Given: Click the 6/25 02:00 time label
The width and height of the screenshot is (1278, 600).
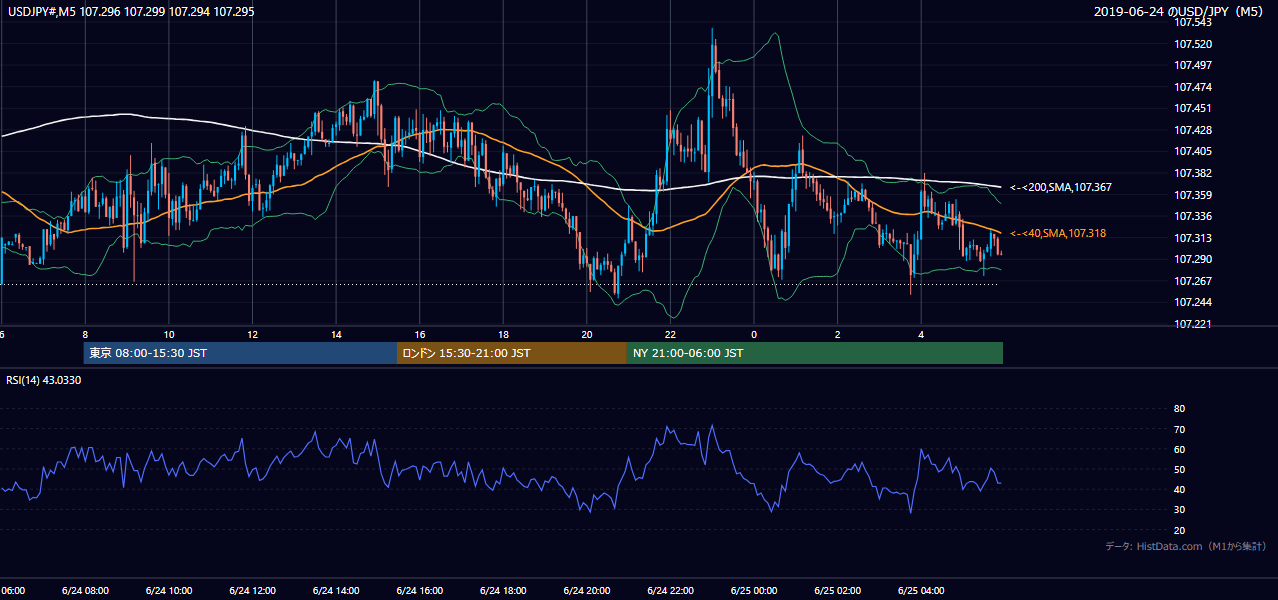Looking at the screenshot, I should (838, 590).
